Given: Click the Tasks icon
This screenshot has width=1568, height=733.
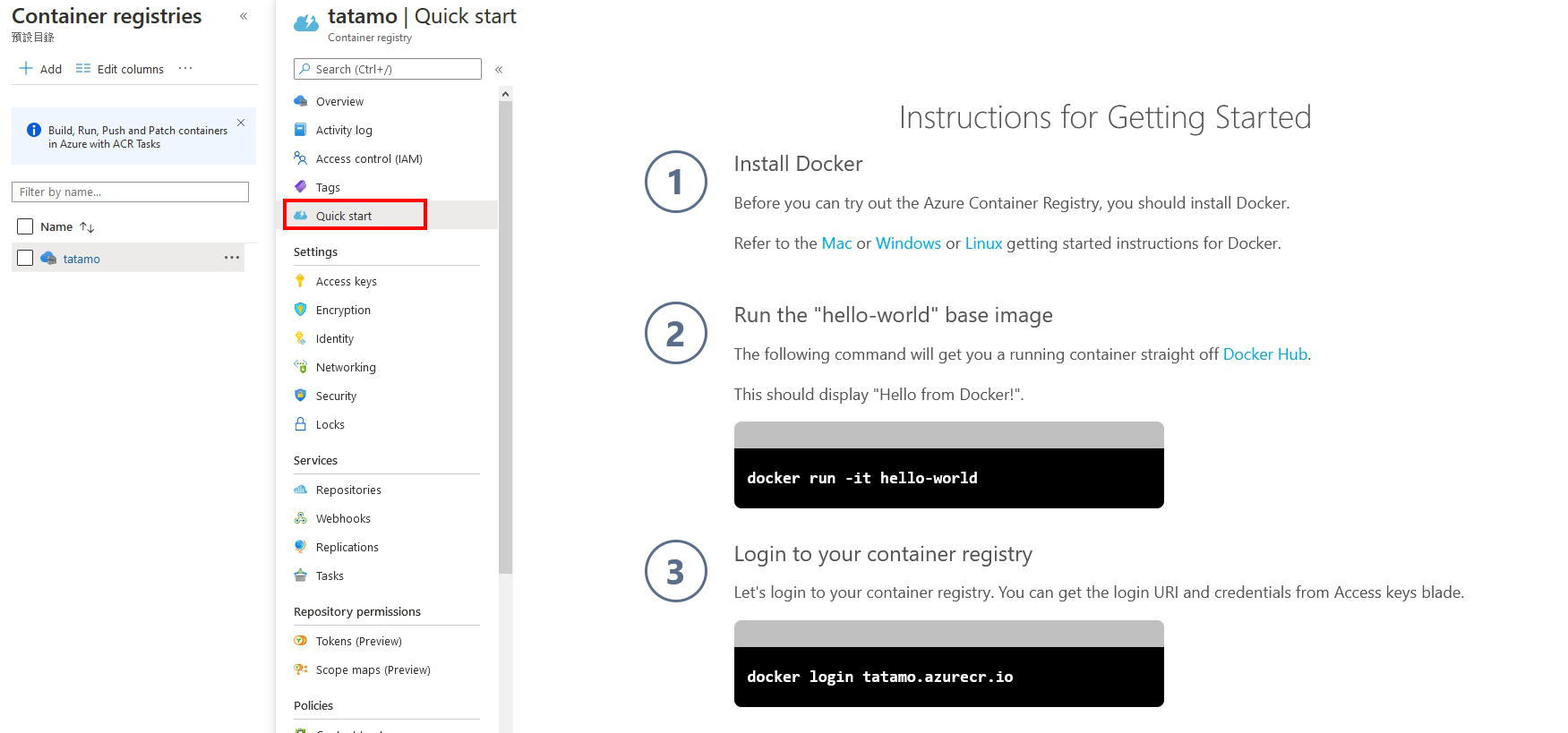Looking at the screenshot, I should [301, 575].
